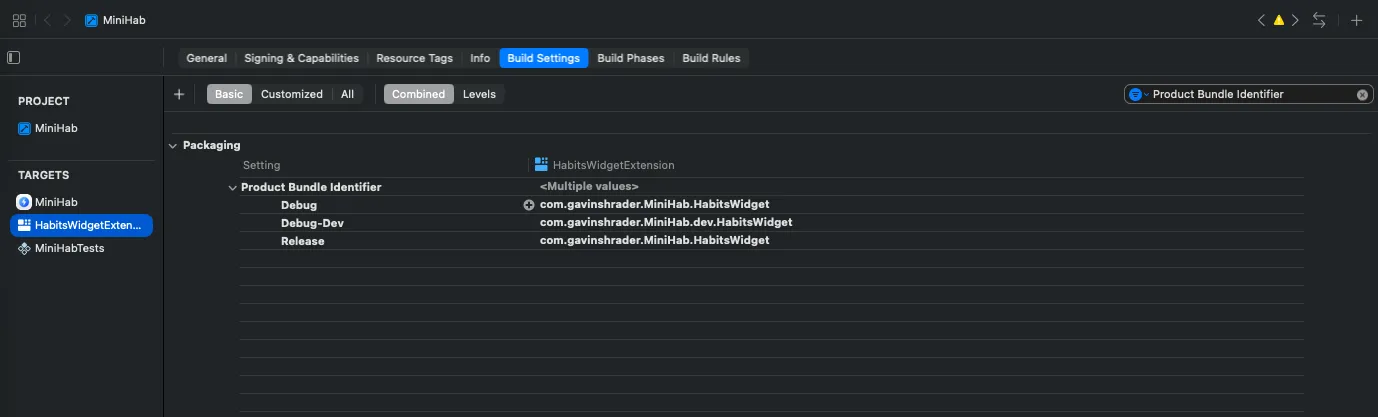Open the related items grid menu
This screenshot has width=1378, height=417.
coord(19,20)
